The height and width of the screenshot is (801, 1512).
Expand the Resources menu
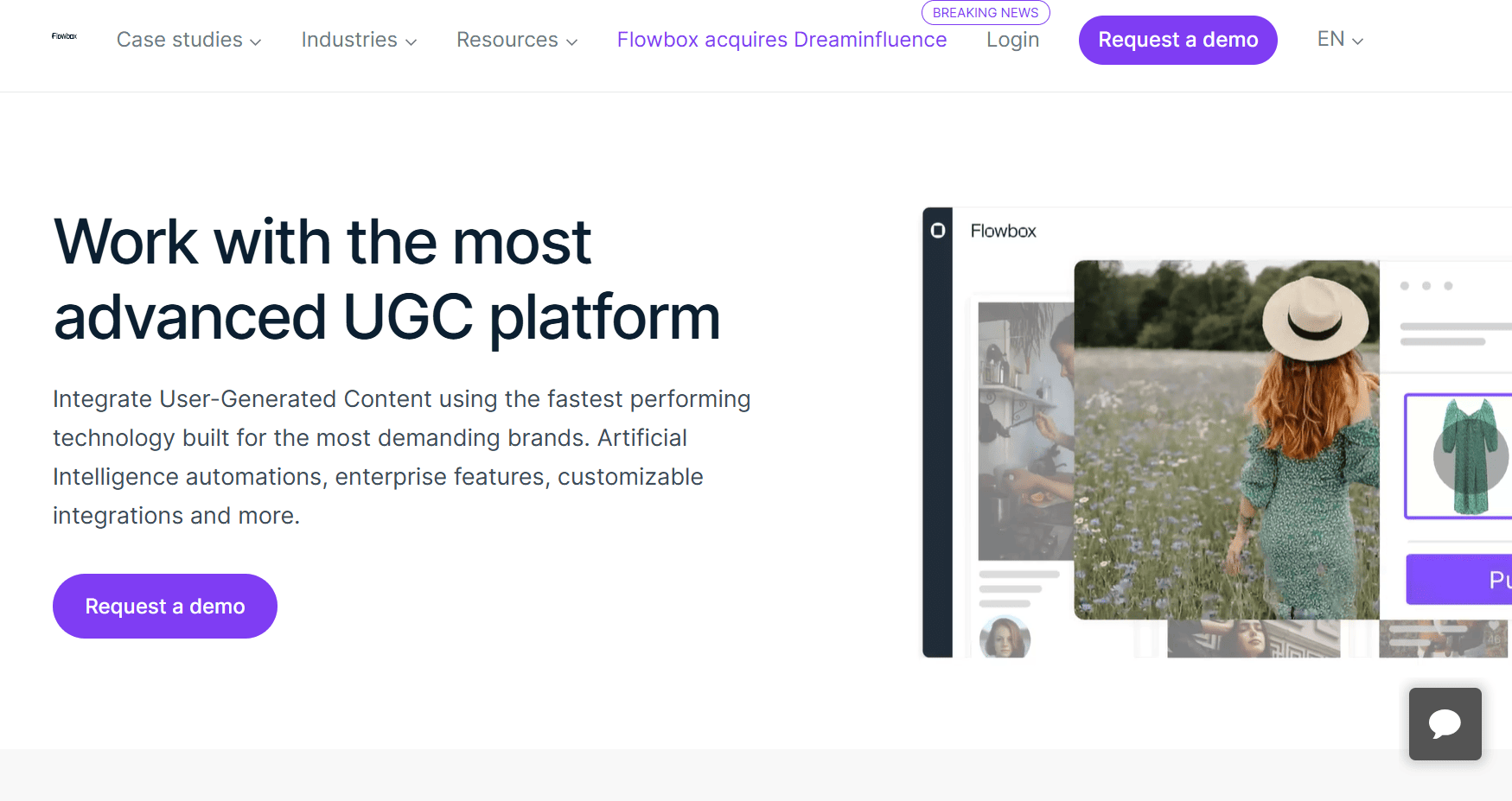(x=517, y=40)
